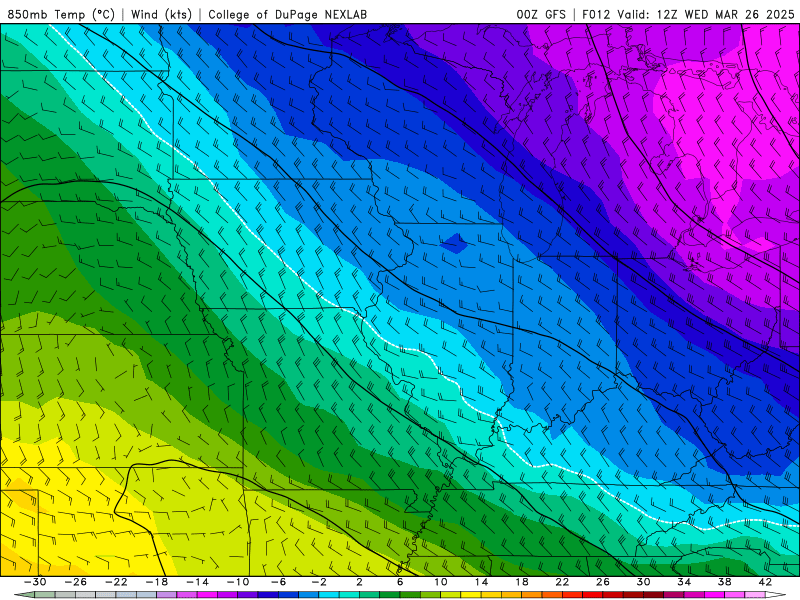The image size is (800, 600).
Task: Click the -26 legend value
Action: coord(76,582)
